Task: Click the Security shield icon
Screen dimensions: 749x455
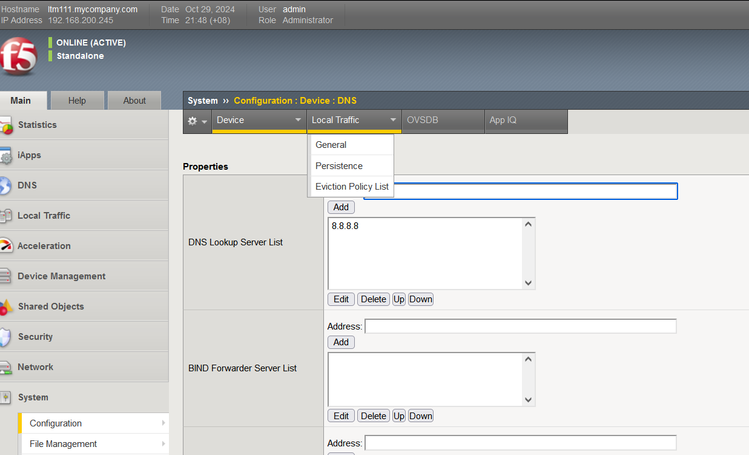Action: click(5, 337)
